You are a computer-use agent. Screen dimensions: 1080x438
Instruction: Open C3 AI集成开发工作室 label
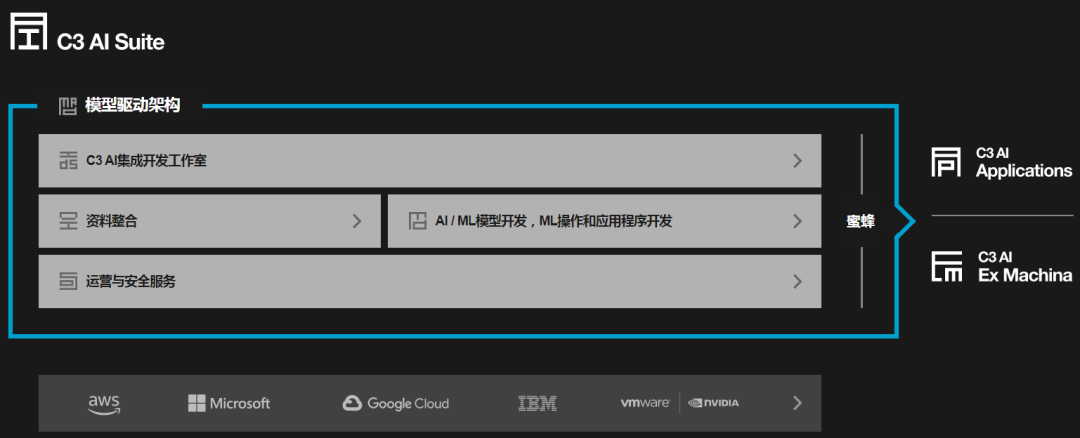(x=147, y=161)
